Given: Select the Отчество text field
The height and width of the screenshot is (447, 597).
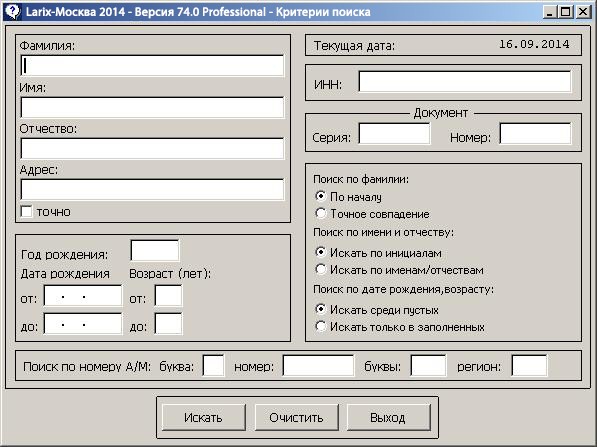Looking at the screenshot, I should 152,148.
